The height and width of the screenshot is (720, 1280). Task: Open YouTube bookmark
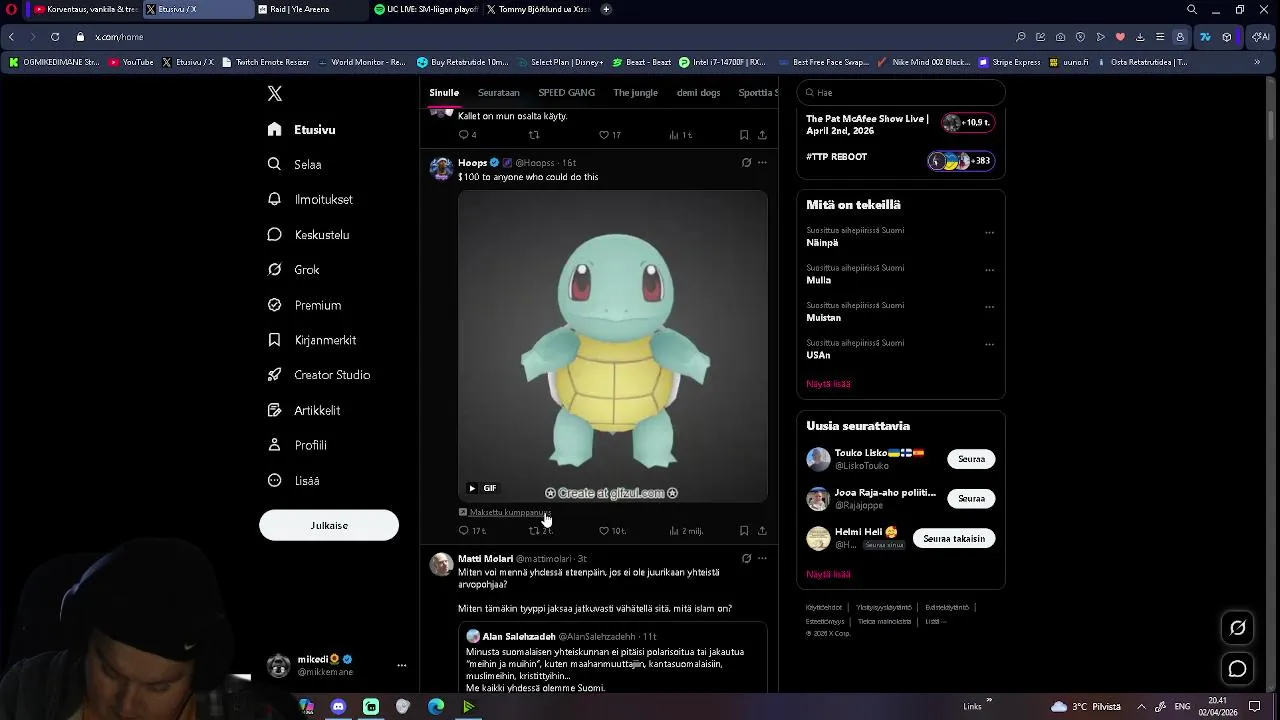tap(131, 62)
